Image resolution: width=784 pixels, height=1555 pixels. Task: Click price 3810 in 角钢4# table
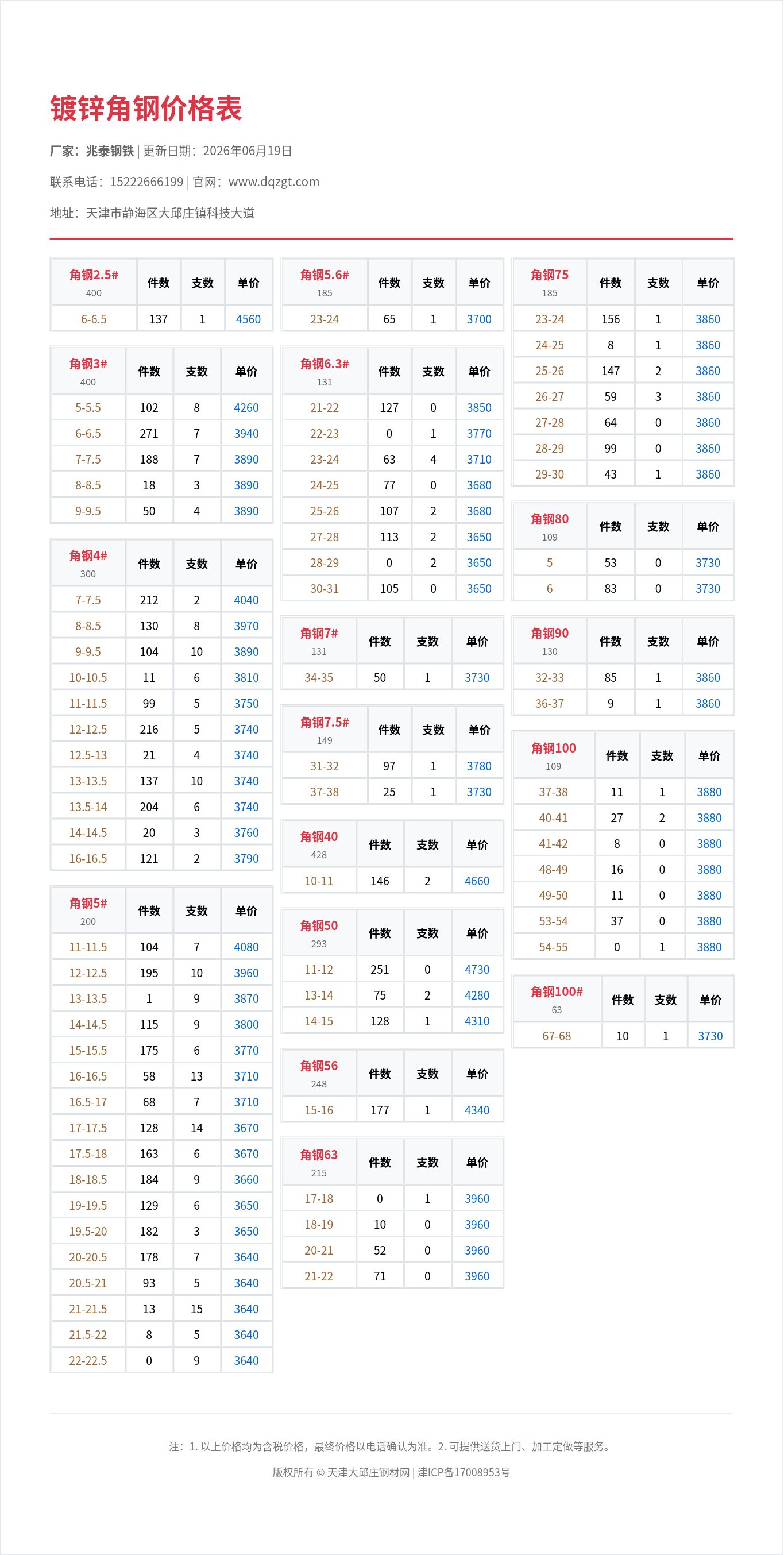(246, 678)
